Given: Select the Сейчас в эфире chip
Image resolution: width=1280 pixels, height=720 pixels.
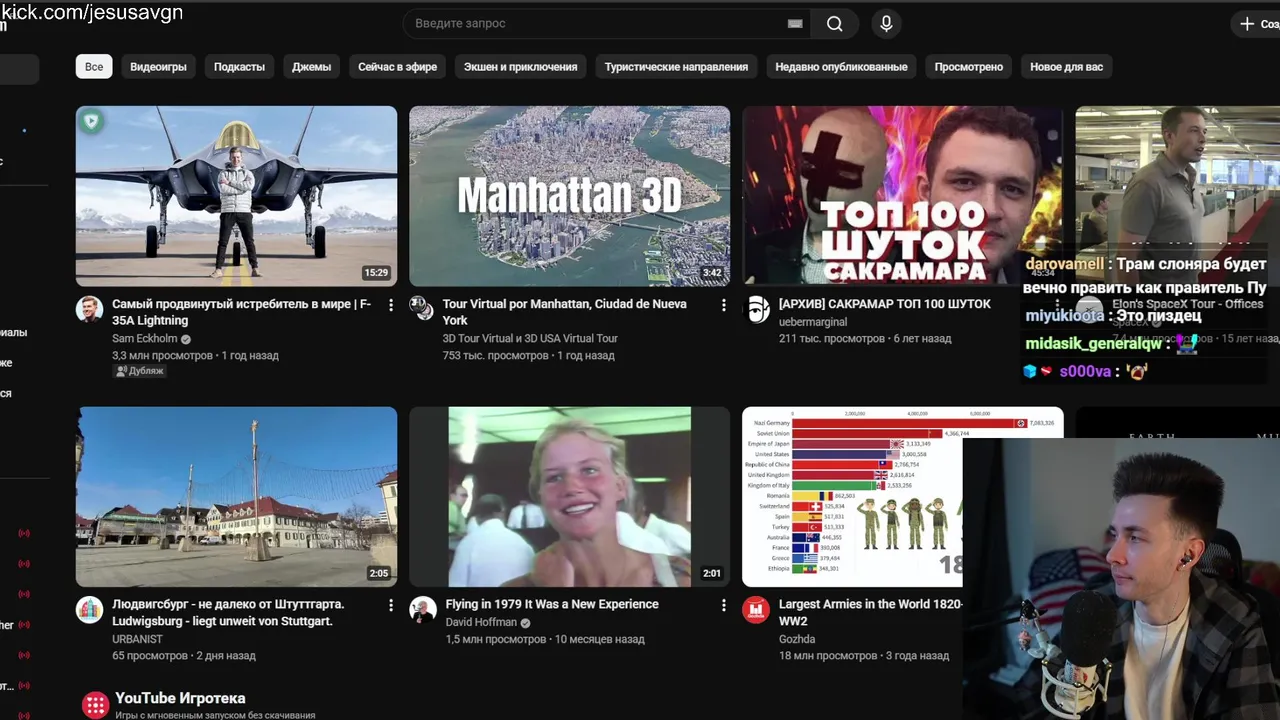Looking at the screenshot, I should (397, 67).
